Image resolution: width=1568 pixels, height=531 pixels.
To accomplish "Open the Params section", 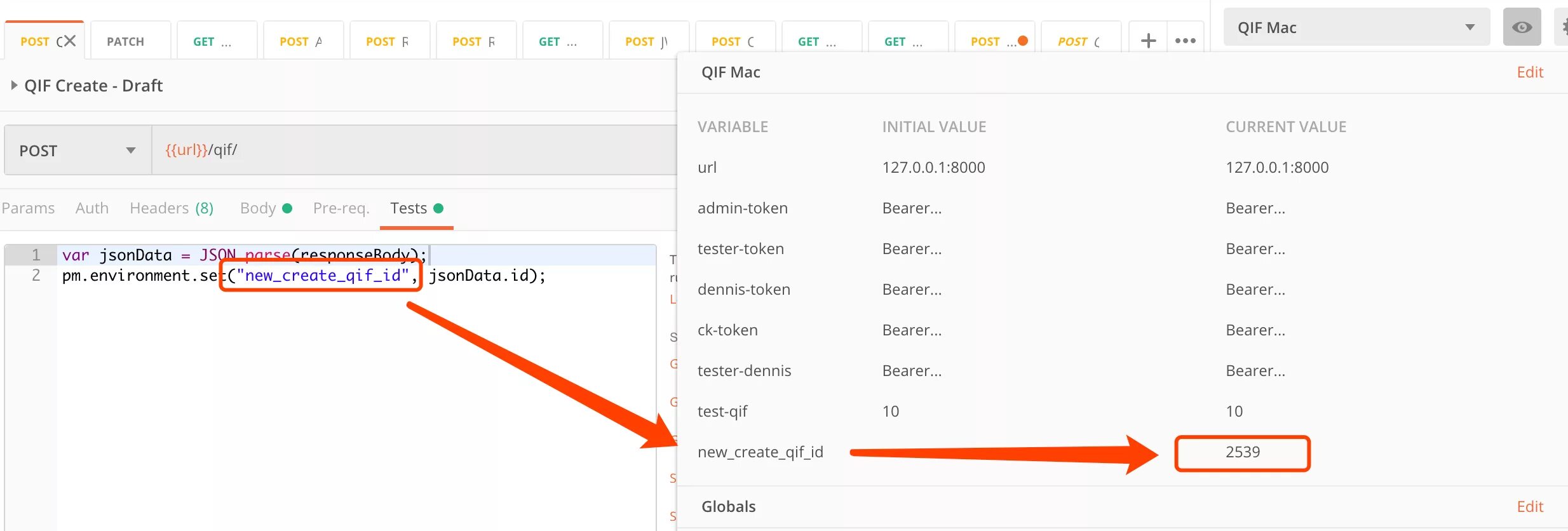I will pos(28,208).
